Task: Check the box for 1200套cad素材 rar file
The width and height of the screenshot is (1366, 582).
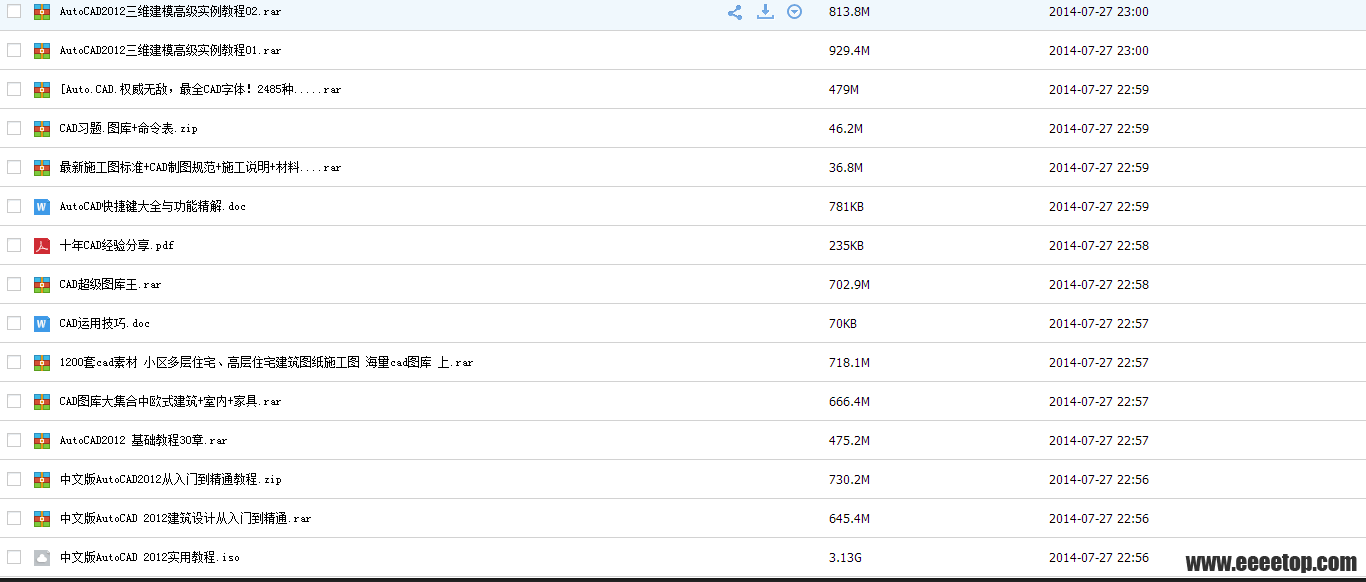Action: (14, 362)
